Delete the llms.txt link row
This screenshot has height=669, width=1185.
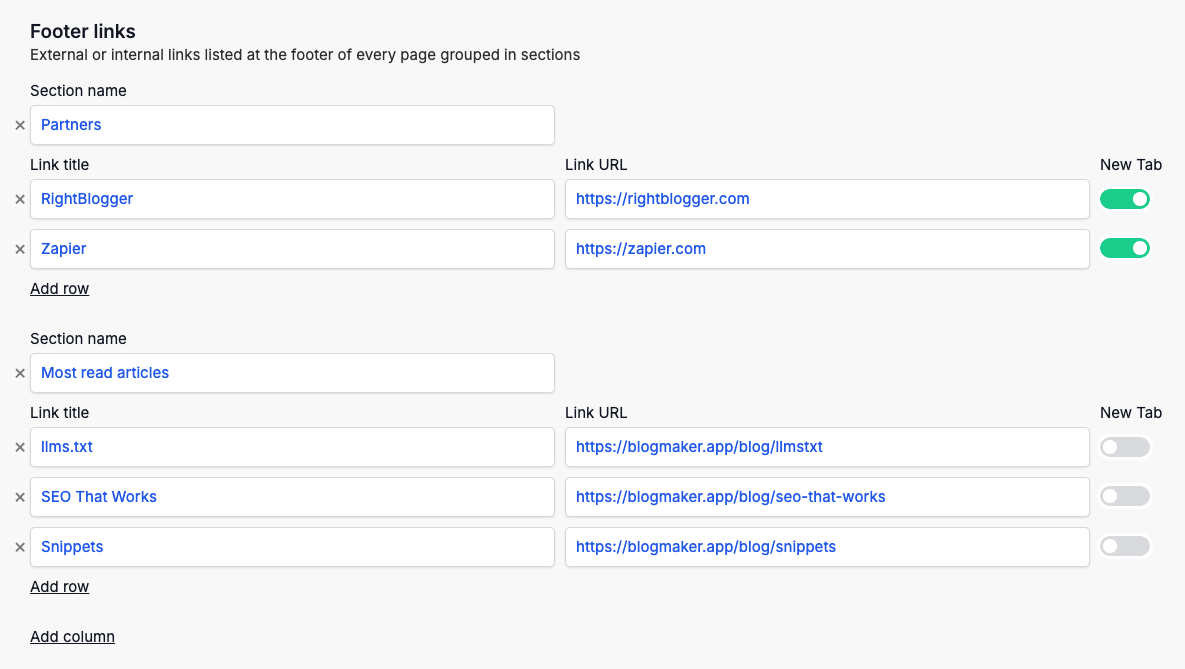20,447
